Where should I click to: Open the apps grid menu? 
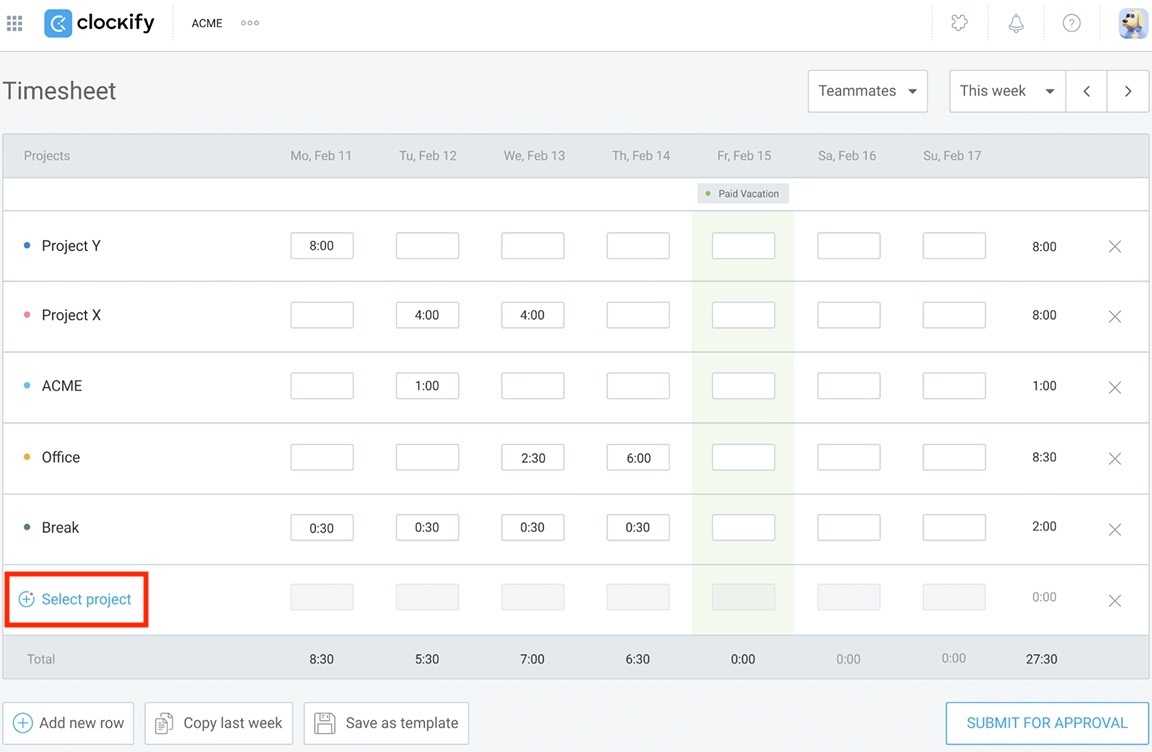(x=14, y=23)
